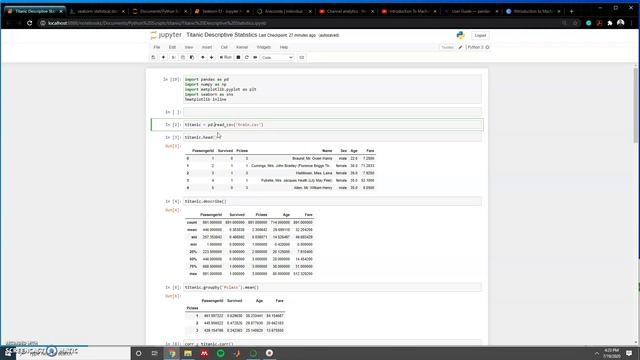
Task: Click the Logout button
Action: coord(480,36)
